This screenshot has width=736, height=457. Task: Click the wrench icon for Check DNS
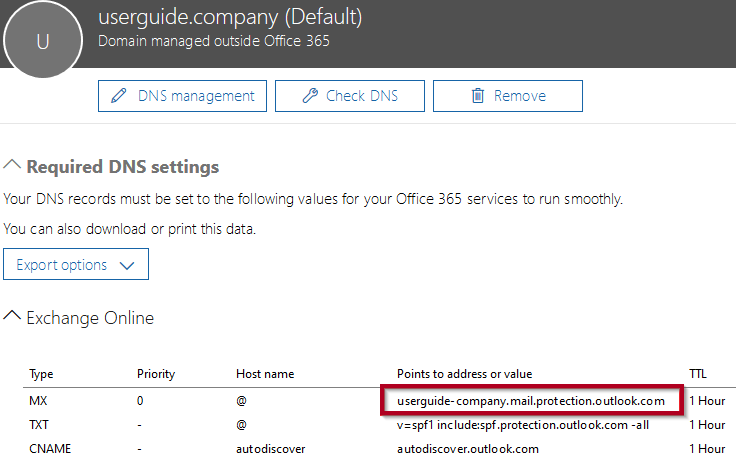(x=309, y=96)
